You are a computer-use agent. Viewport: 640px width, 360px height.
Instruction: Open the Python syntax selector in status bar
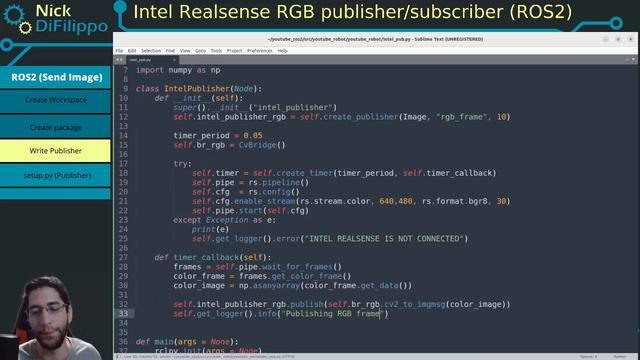coord(619,356)
